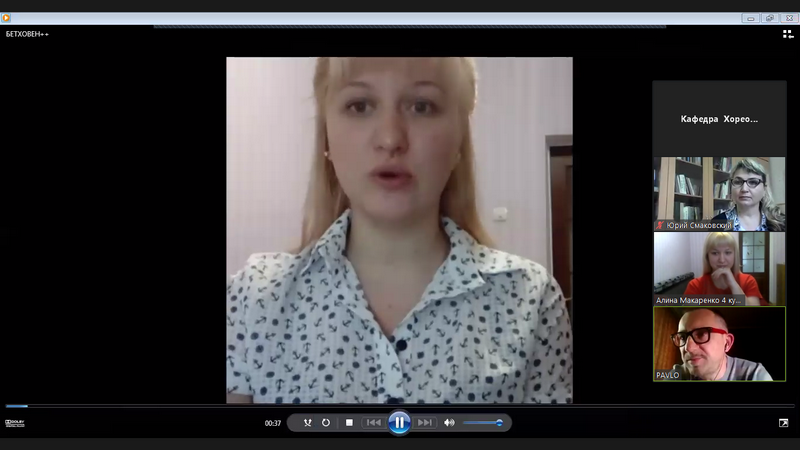Select the Алина Макаренко participant thumbnail
The height and width of the screenshot is (450, 800).
[x=719, y=268]
